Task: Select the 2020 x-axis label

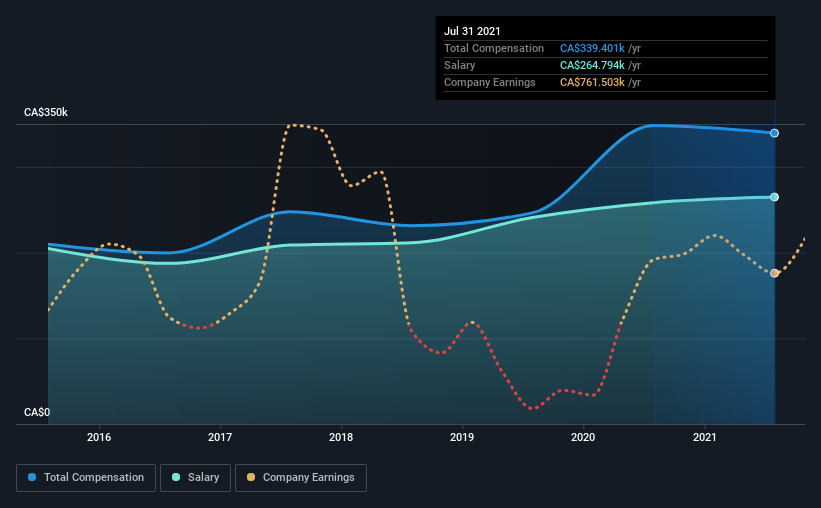Action: [583, 437]
